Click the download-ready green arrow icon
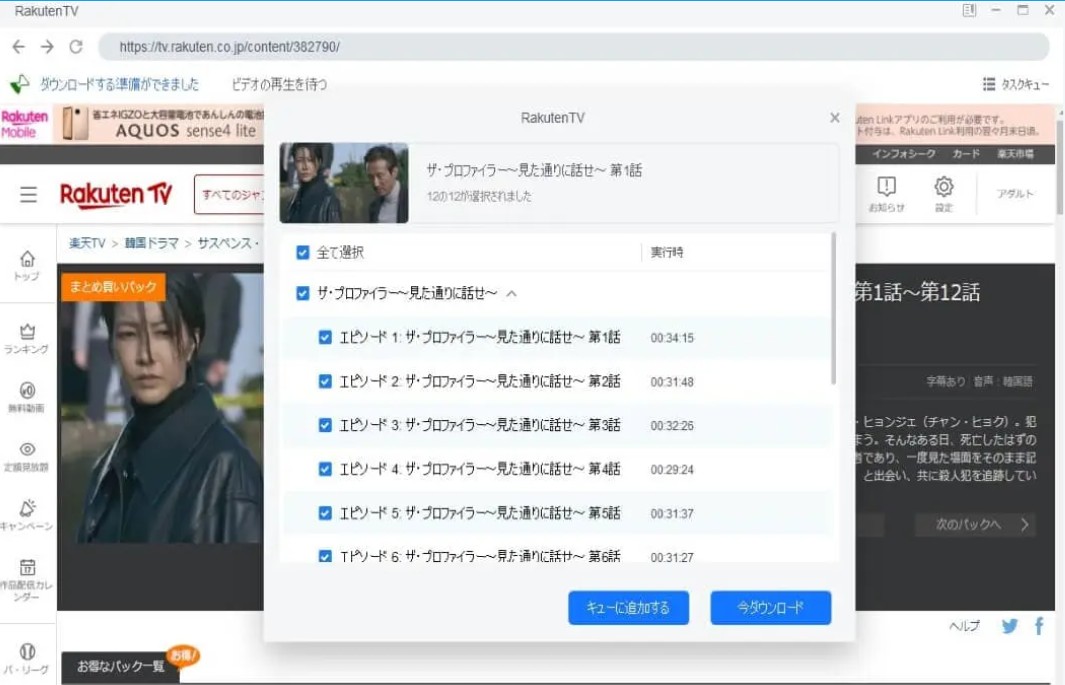This screenshot has height=685, width=1065. pos(20,84)
